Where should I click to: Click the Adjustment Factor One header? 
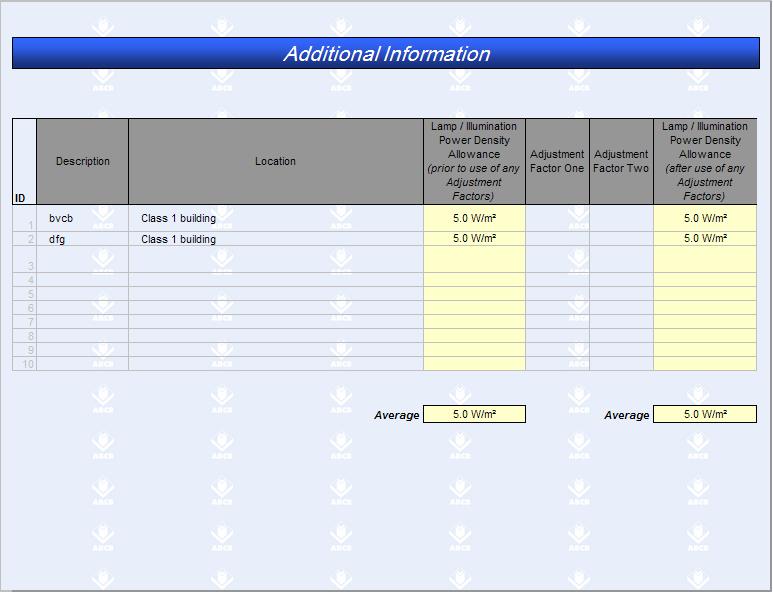click(557, 161)
